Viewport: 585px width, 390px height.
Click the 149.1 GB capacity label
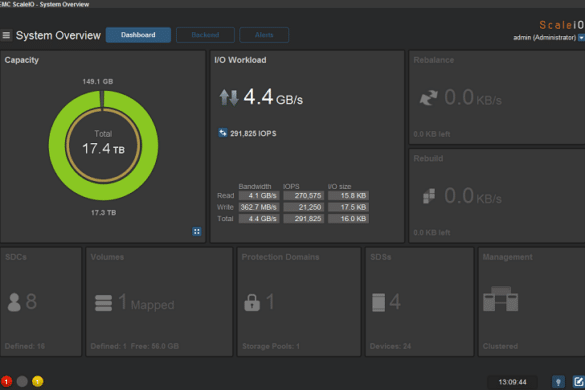98,81
